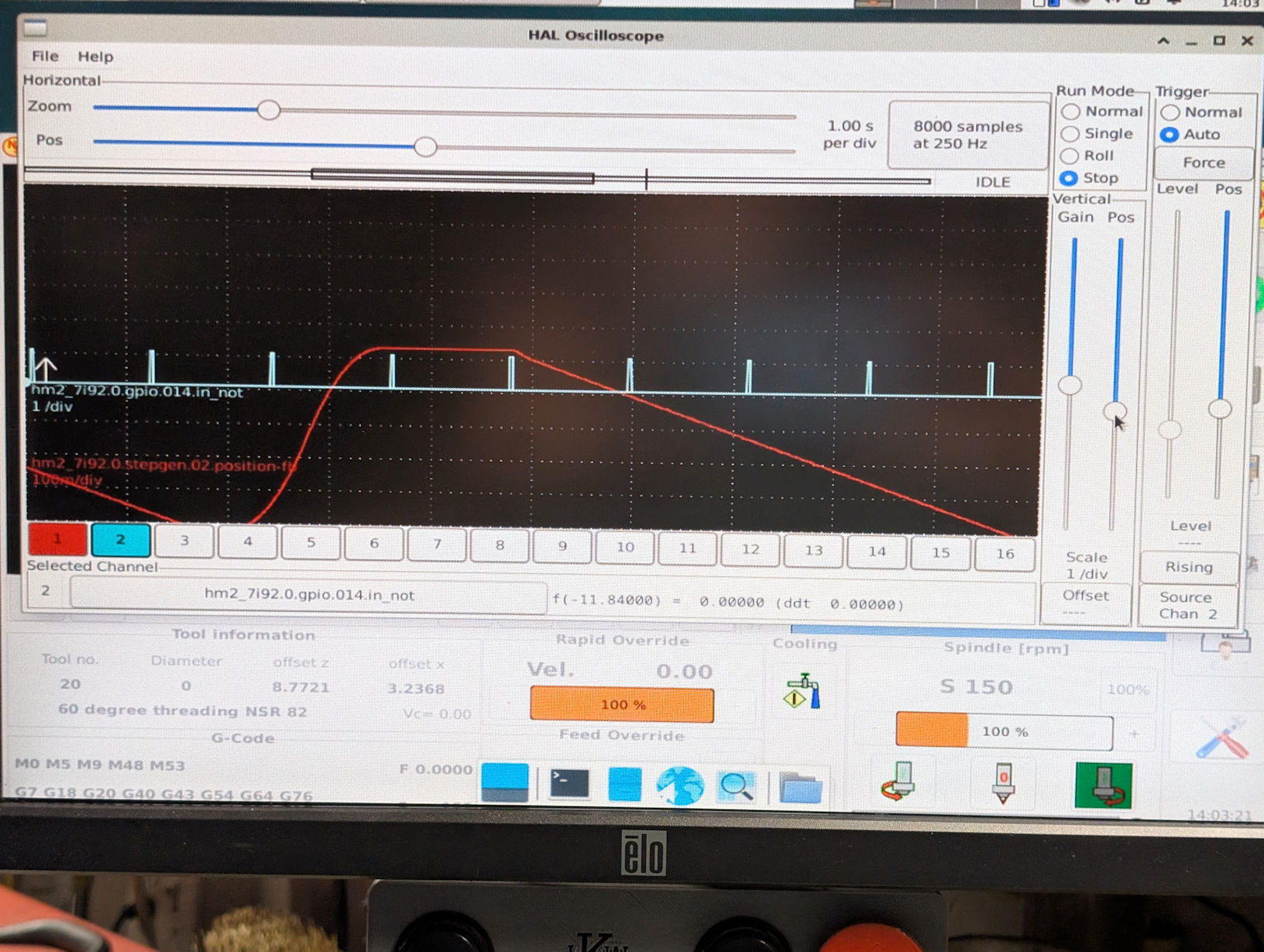Click the Source Chan 2 button
This screenshot has width=1264, height=952.
coord(1187,605)
